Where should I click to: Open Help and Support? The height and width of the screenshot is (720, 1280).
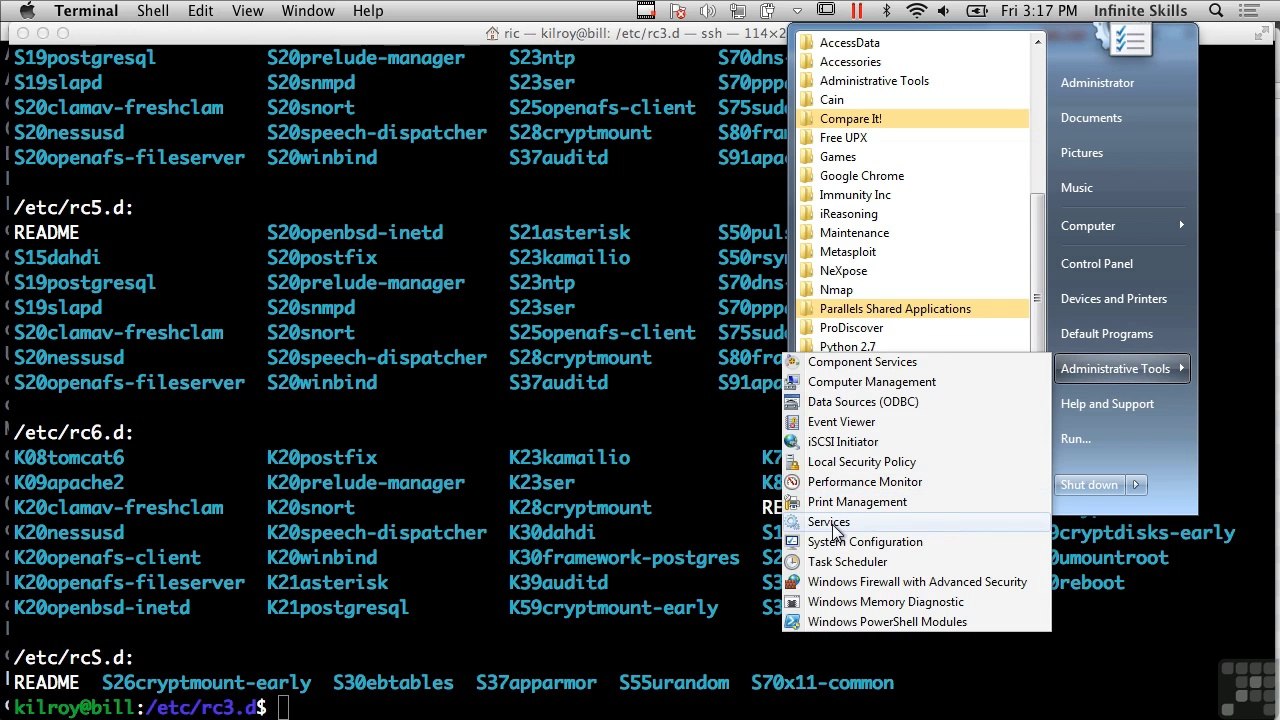(x=1107, y=404)
